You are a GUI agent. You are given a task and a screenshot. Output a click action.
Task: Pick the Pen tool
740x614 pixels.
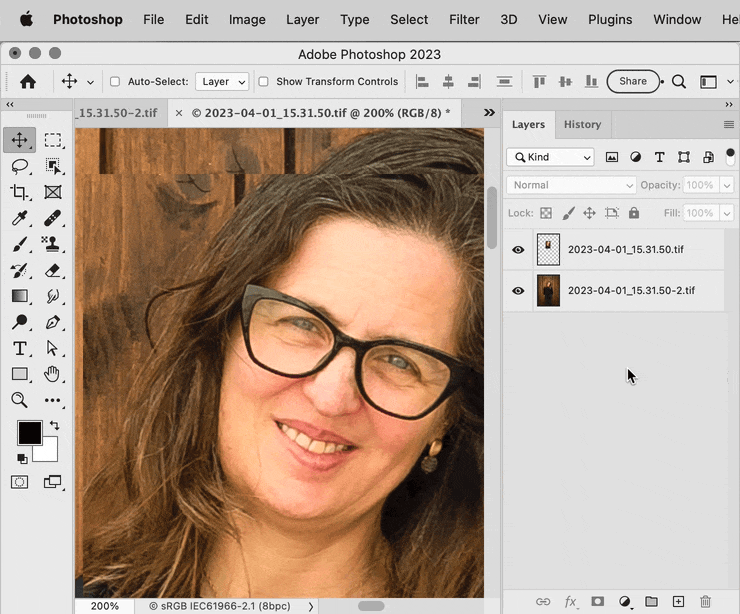point(52,322)
